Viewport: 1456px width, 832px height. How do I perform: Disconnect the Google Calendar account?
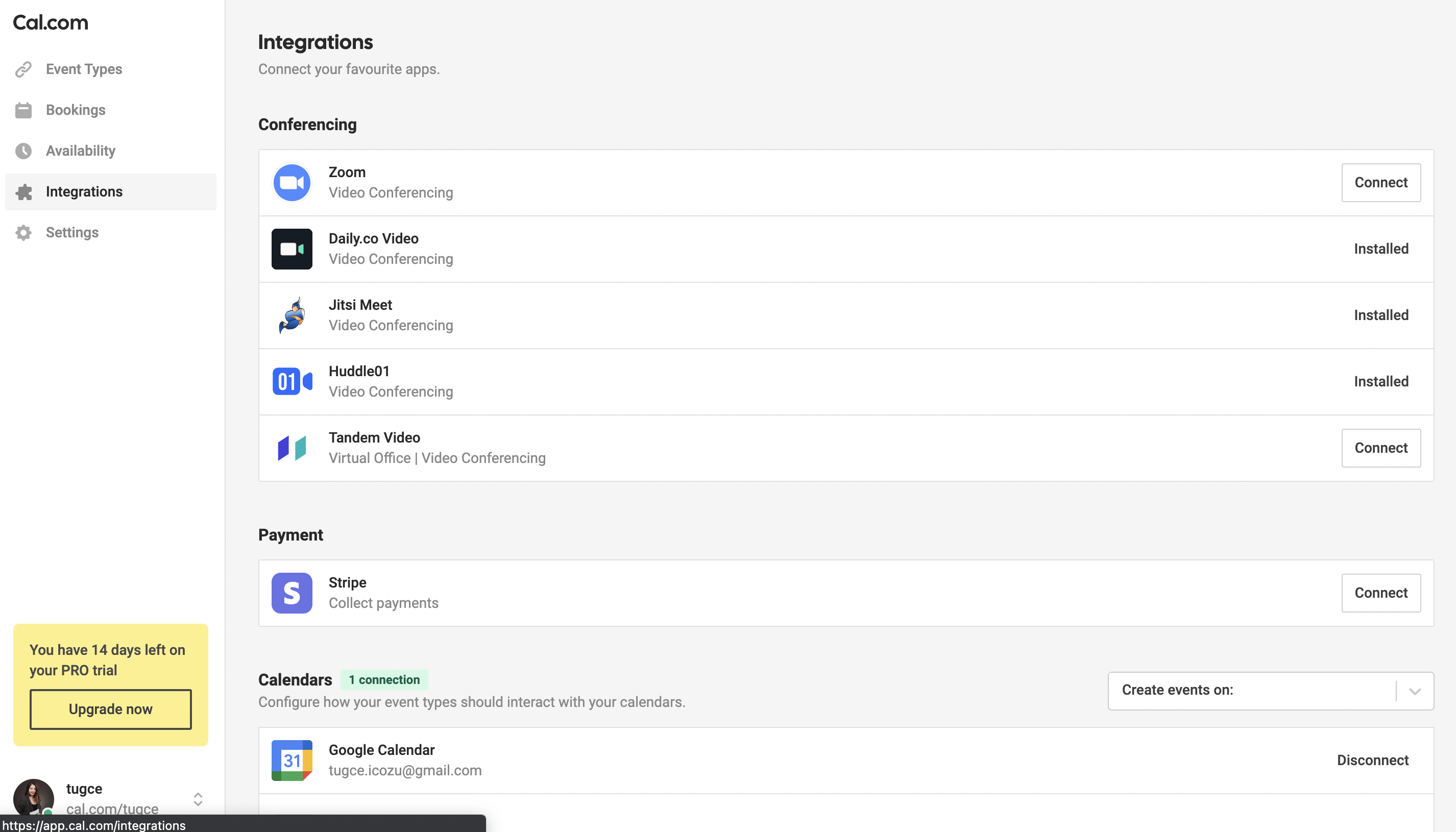(1373, 761)
